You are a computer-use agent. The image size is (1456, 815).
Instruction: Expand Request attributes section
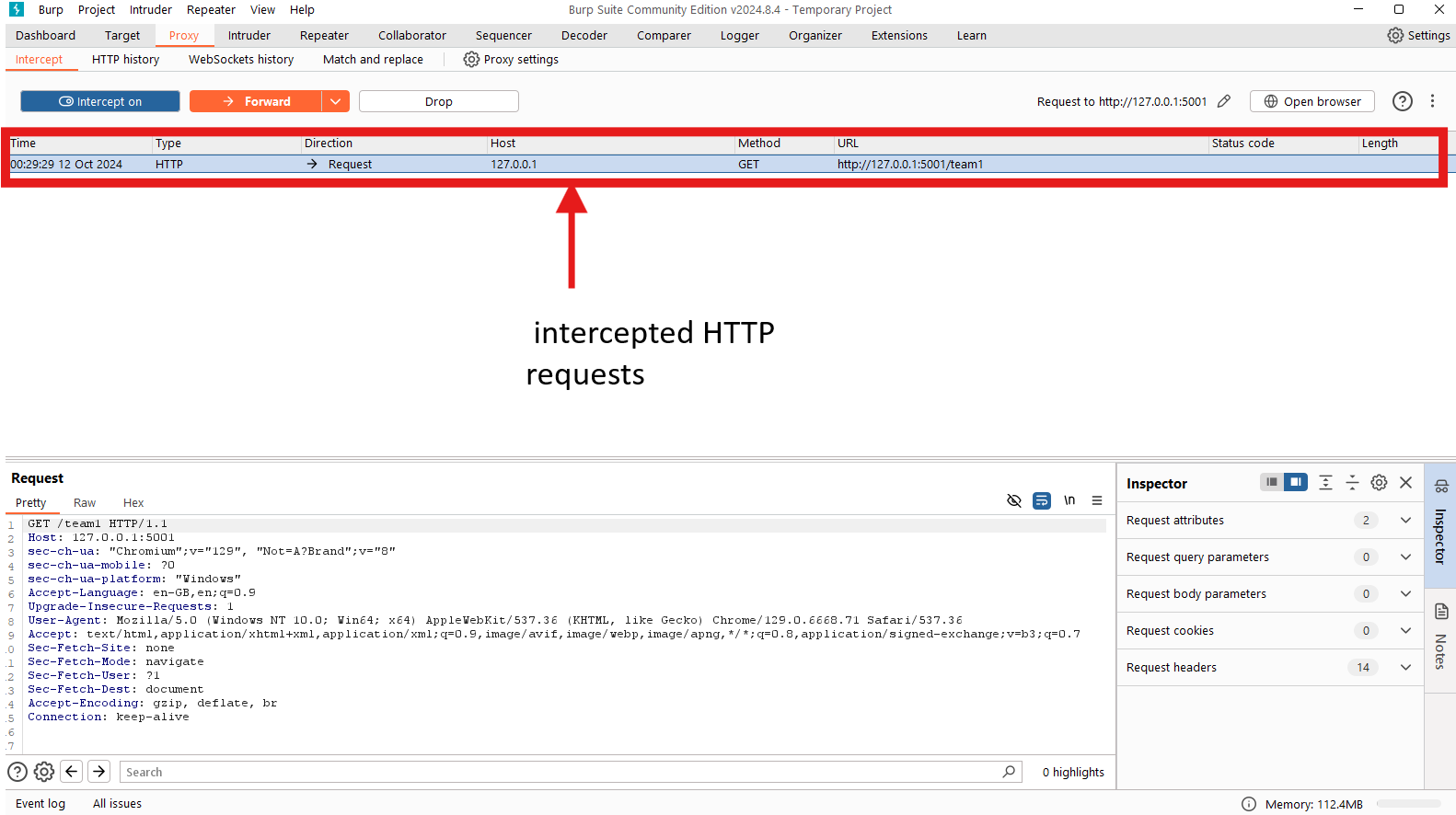tap(1405, 520)
